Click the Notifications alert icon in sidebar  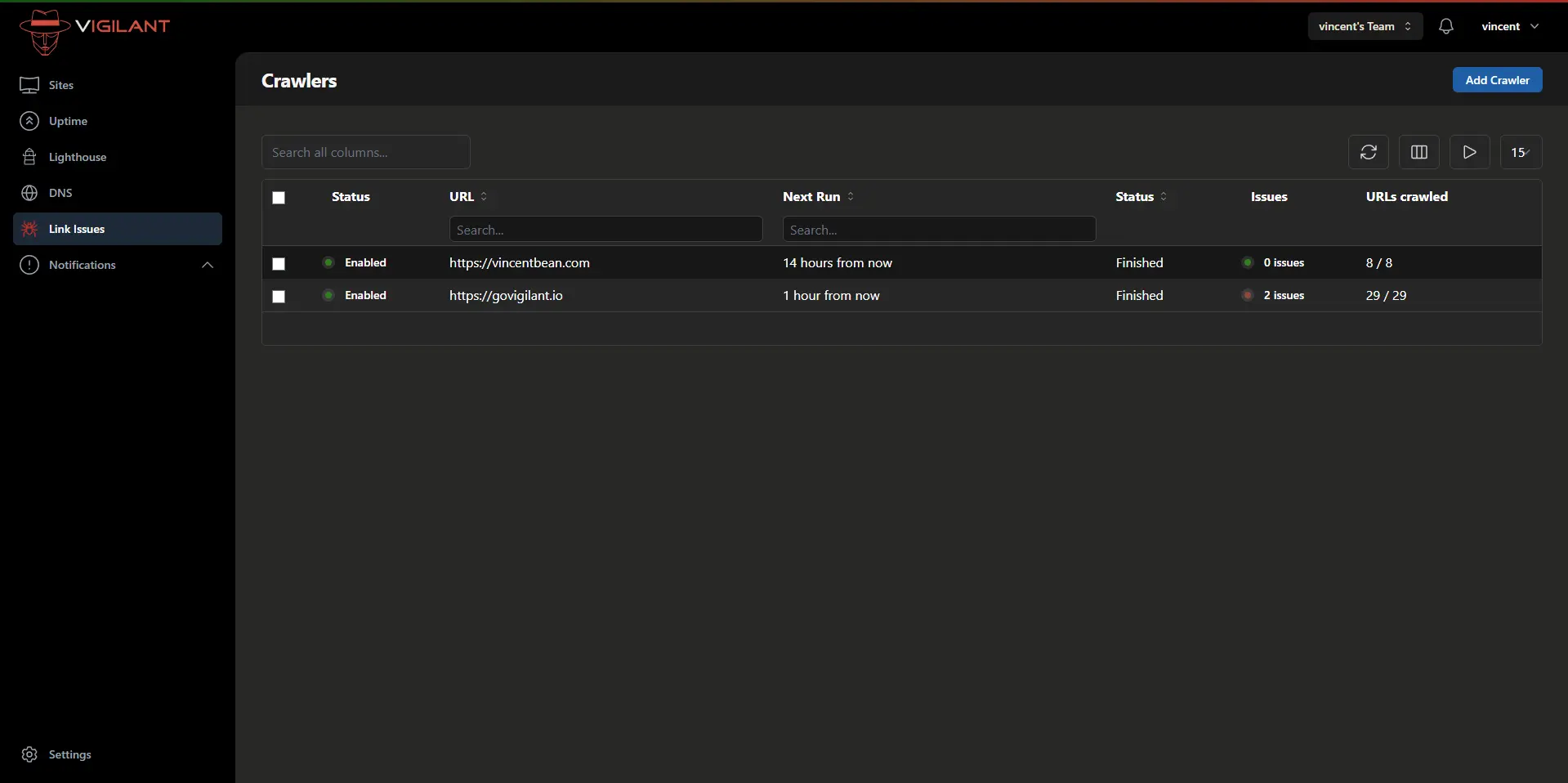tap(29, 265)
